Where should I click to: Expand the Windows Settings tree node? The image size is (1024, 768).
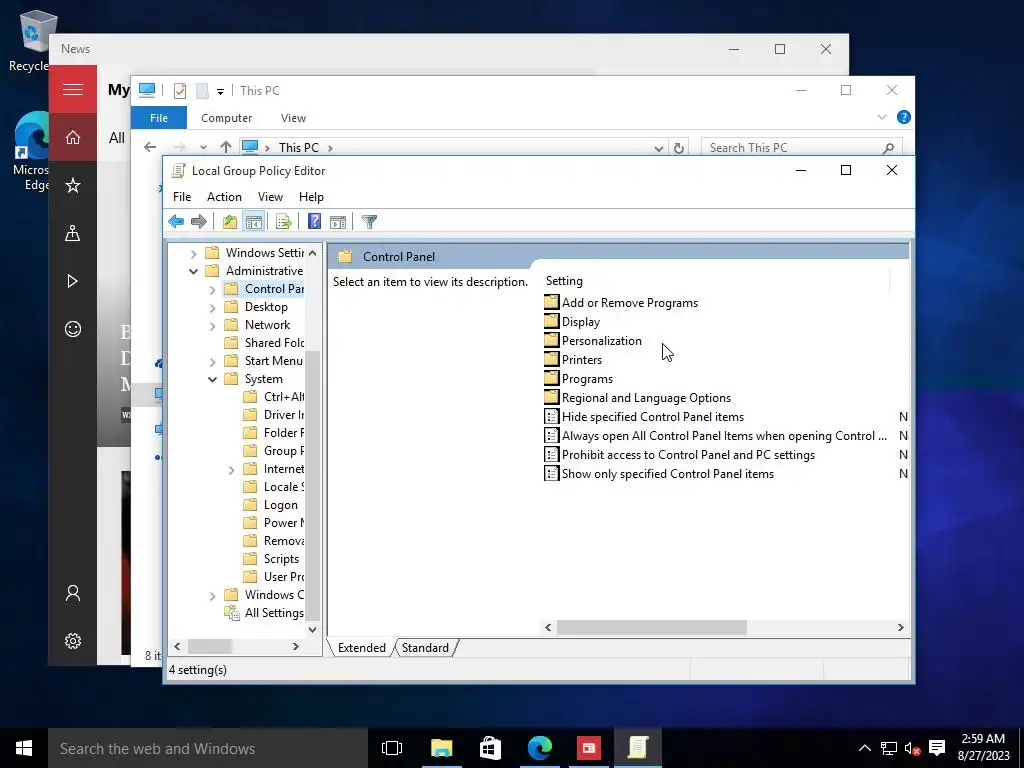pyautogui.click(x=193, y=253)
